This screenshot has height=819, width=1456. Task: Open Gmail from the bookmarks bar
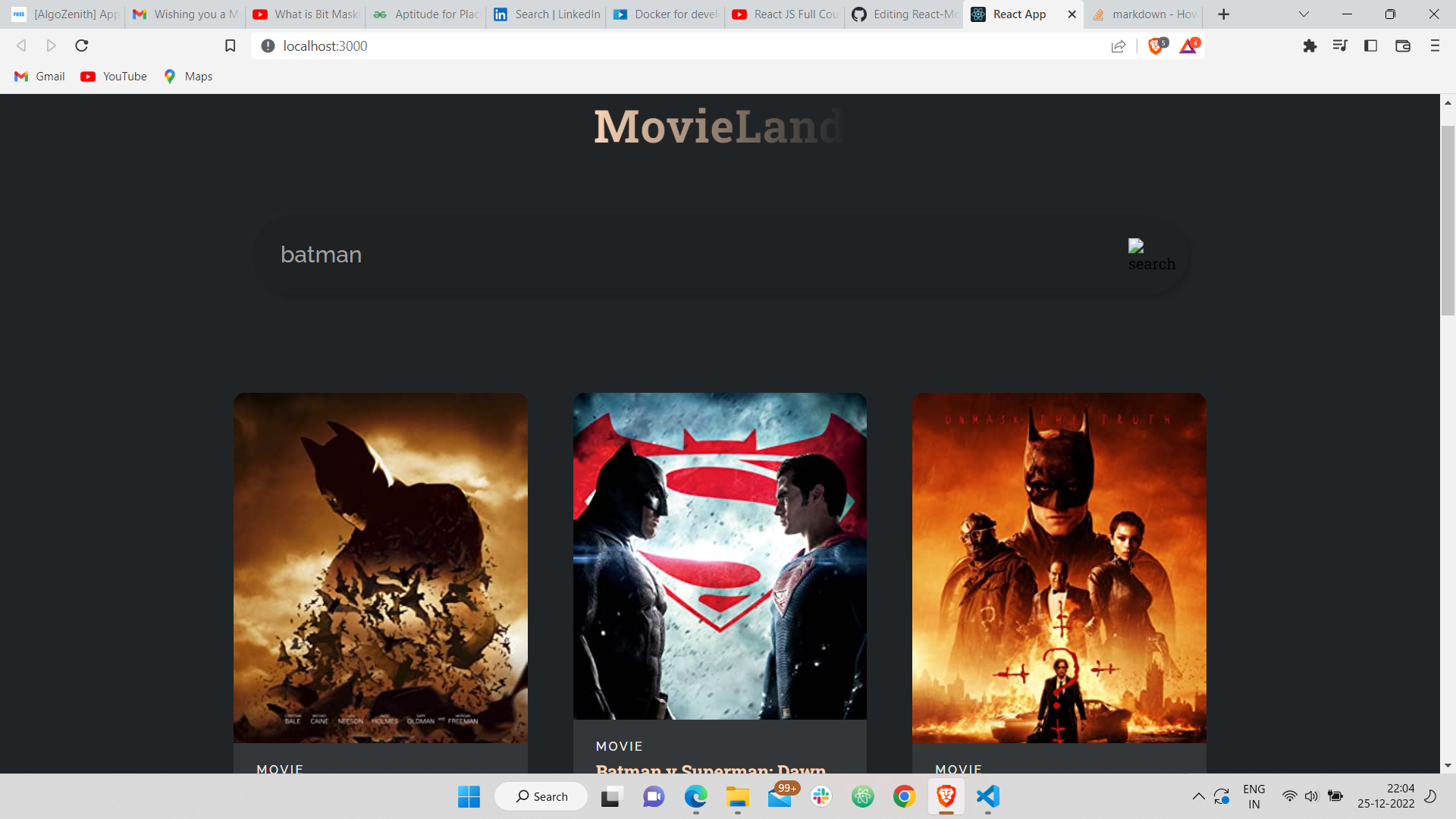39,76
